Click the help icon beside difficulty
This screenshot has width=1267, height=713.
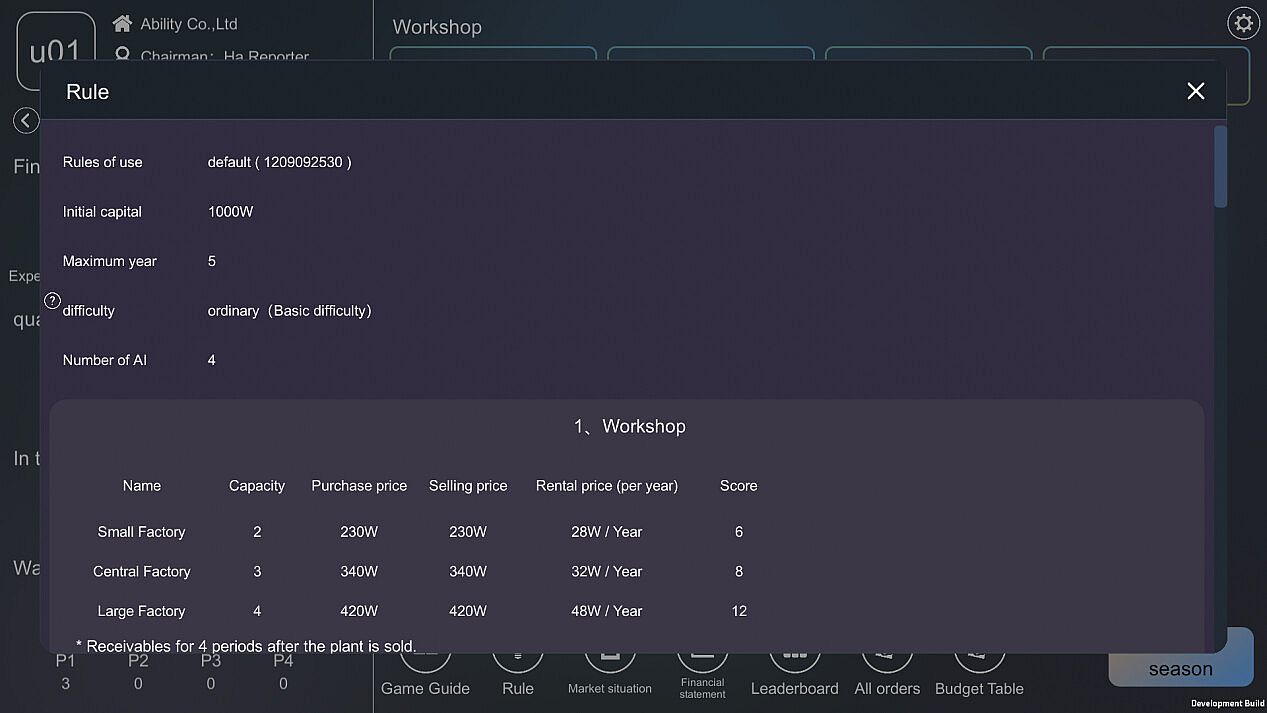tap(53, 300)
